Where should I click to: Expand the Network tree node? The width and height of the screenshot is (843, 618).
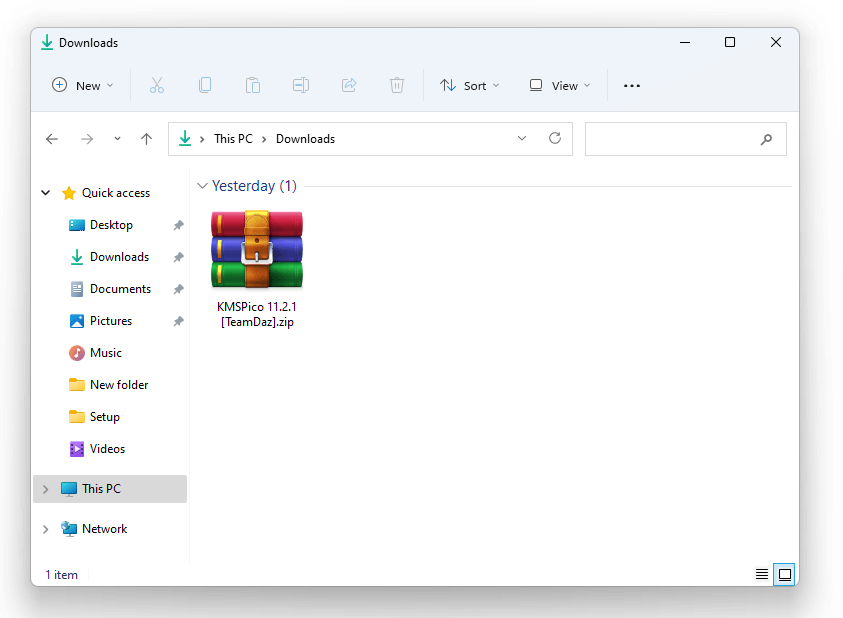point(46,529)
